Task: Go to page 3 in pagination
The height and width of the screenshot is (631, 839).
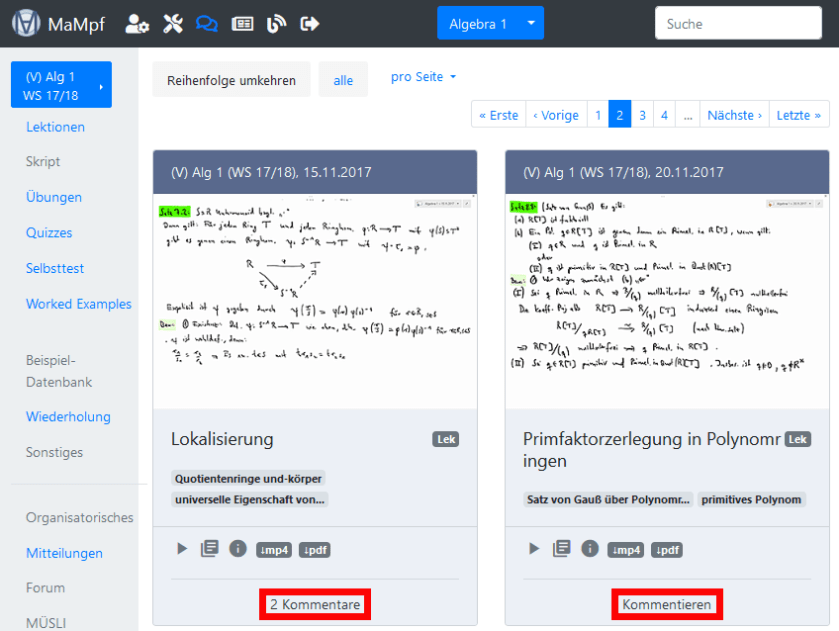Action: click(642, 115)
